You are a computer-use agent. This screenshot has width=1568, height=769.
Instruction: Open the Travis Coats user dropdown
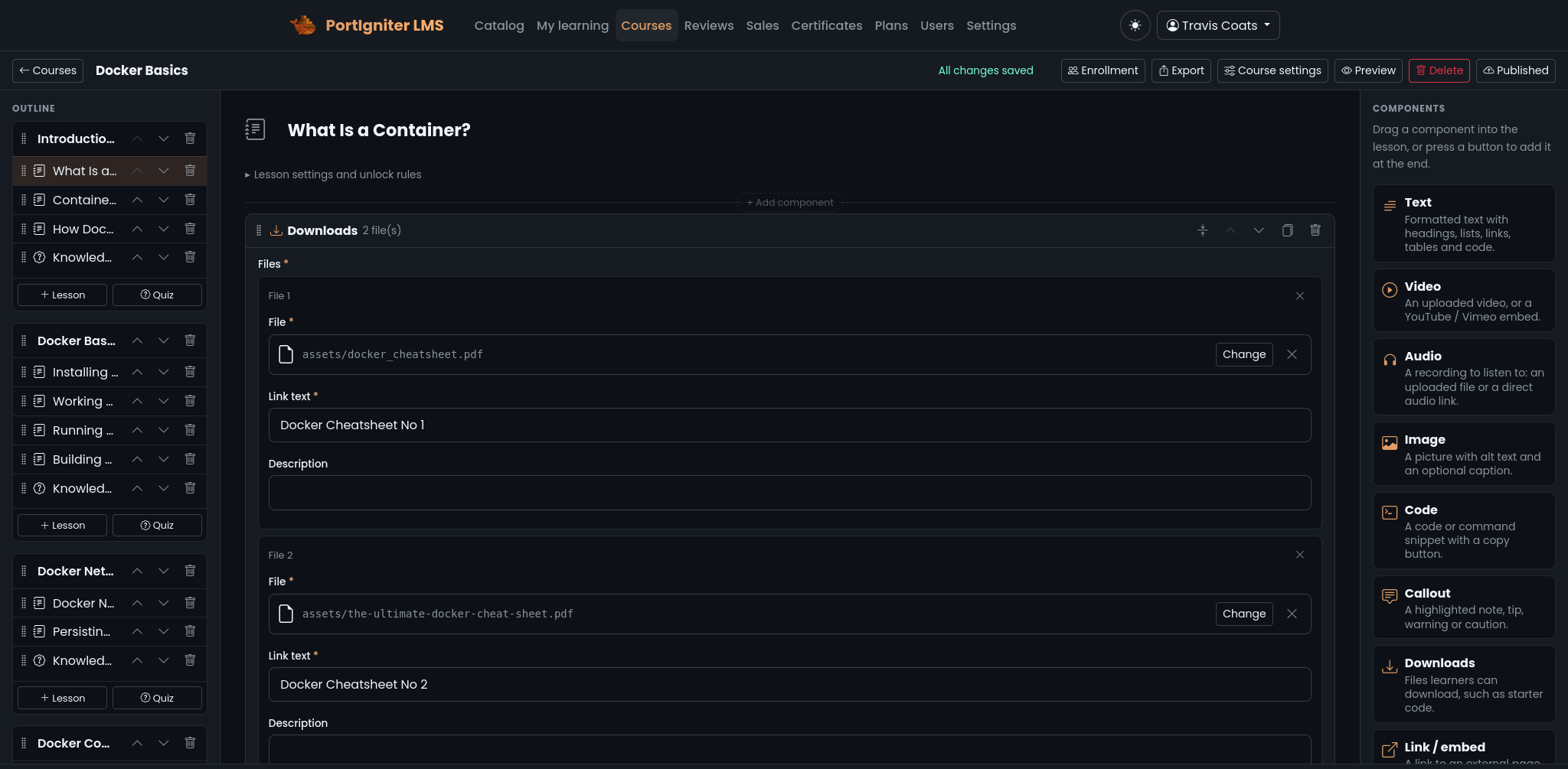[1218, 25]
